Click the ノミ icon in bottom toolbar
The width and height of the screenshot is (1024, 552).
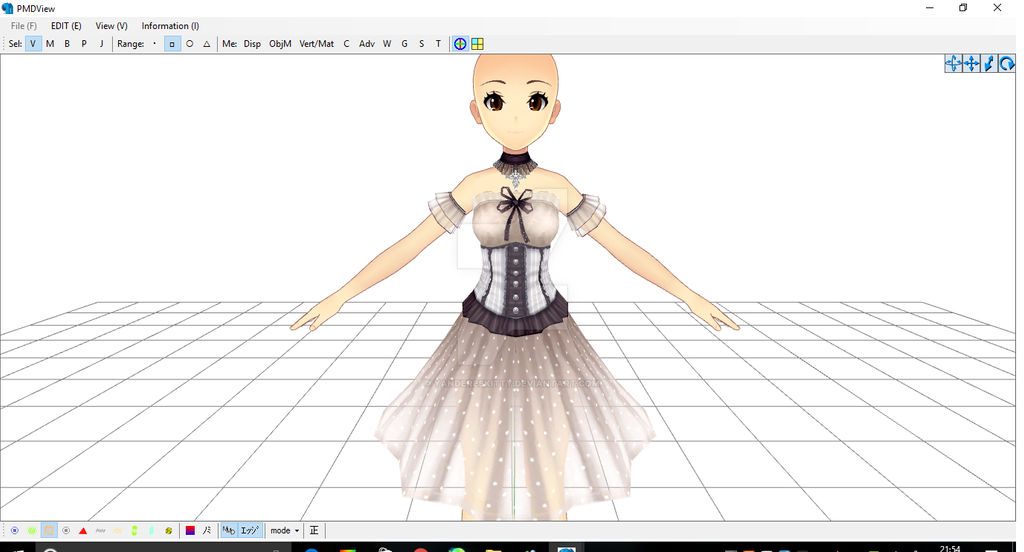pos(207,530)
